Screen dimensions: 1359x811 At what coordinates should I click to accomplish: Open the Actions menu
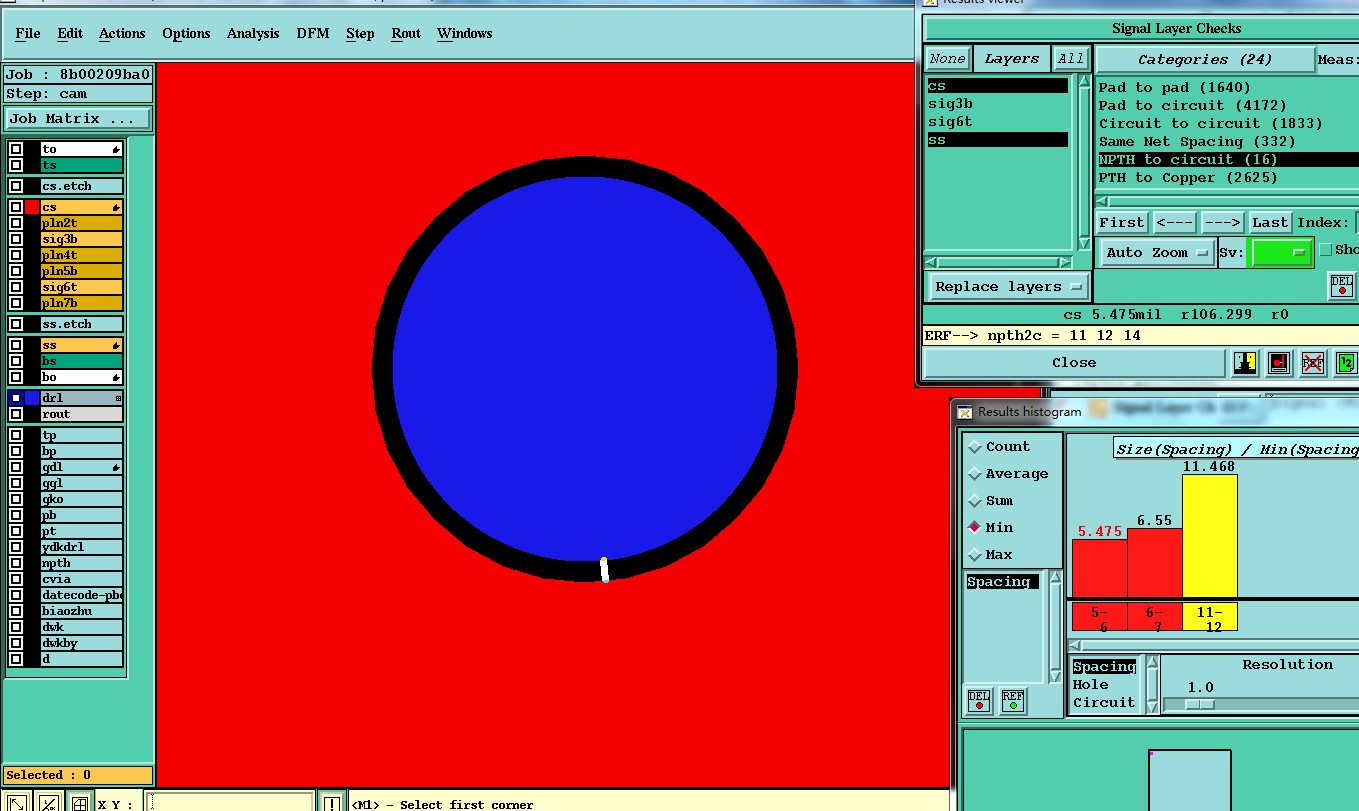[x=122, y=33]
